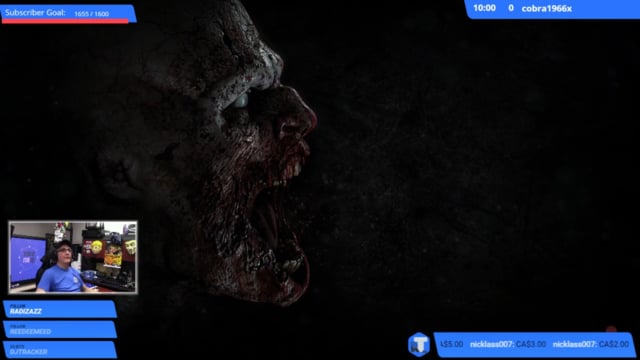Click the '10:00' timer text
Viewport: 640px width, 360px height.
point(484,8)
